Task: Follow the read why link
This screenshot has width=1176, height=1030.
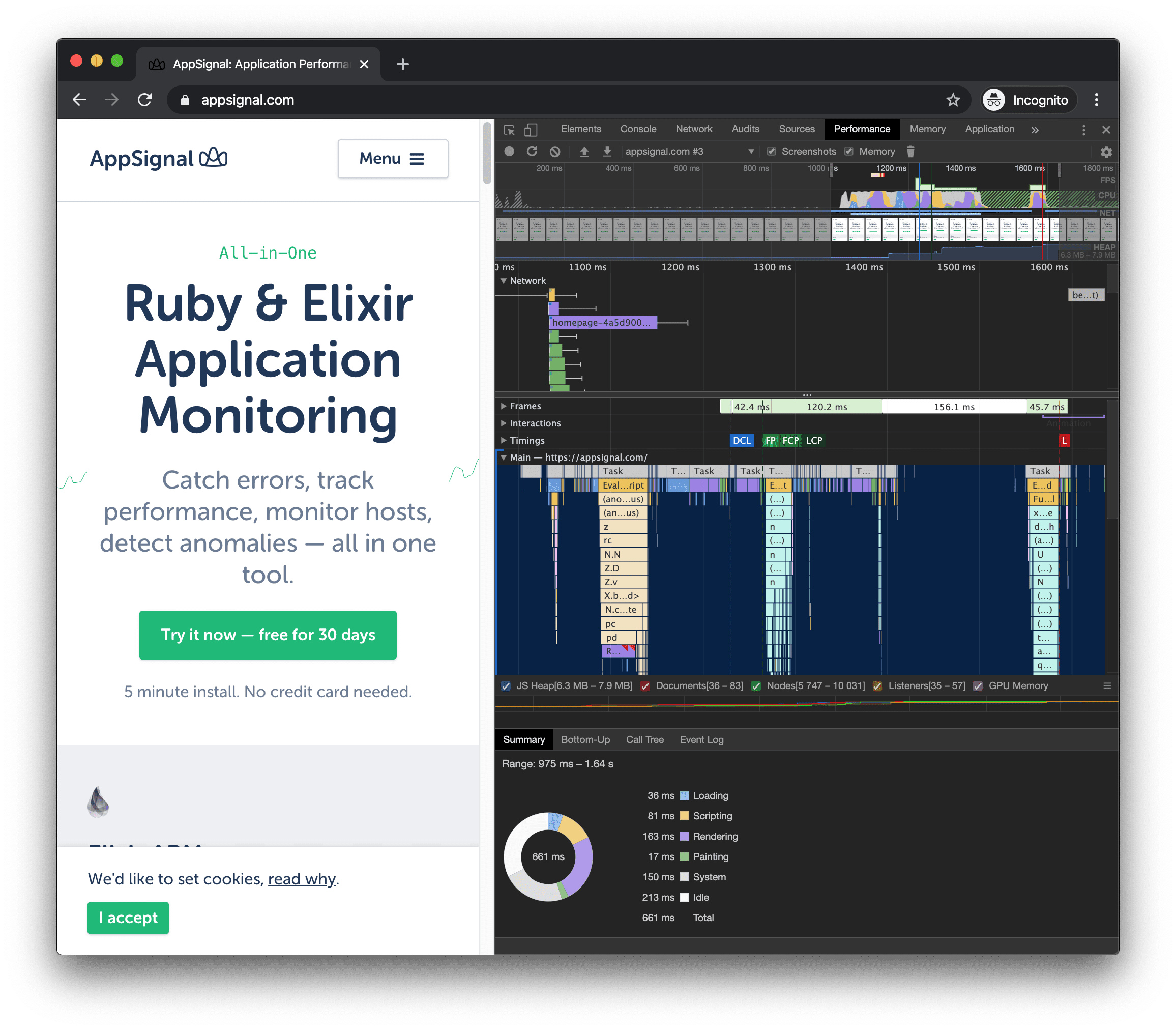Action: pyautogui.click(x=302, y=879)
